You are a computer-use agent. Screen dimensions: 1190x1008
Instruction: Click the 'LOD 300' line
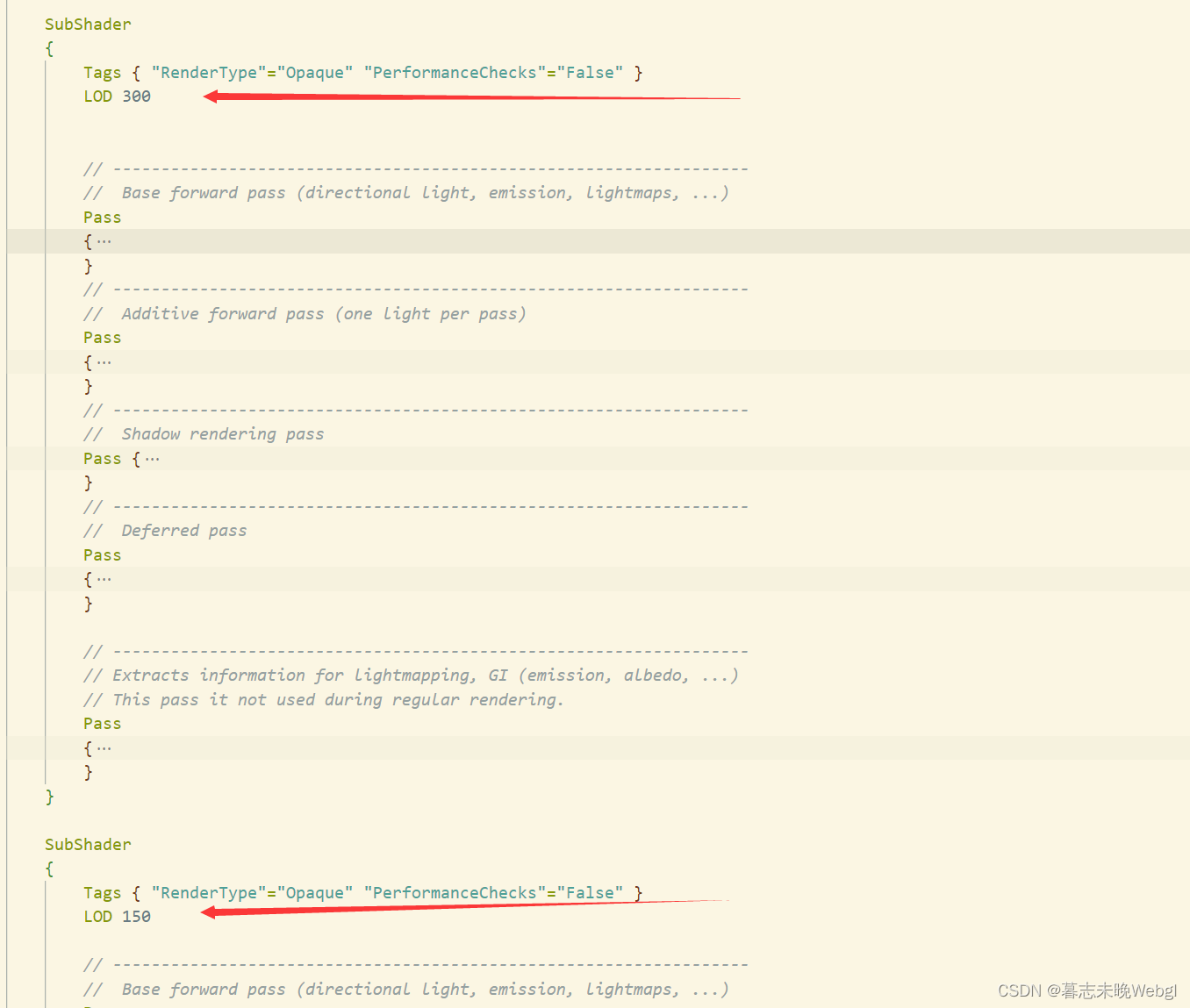117,97
